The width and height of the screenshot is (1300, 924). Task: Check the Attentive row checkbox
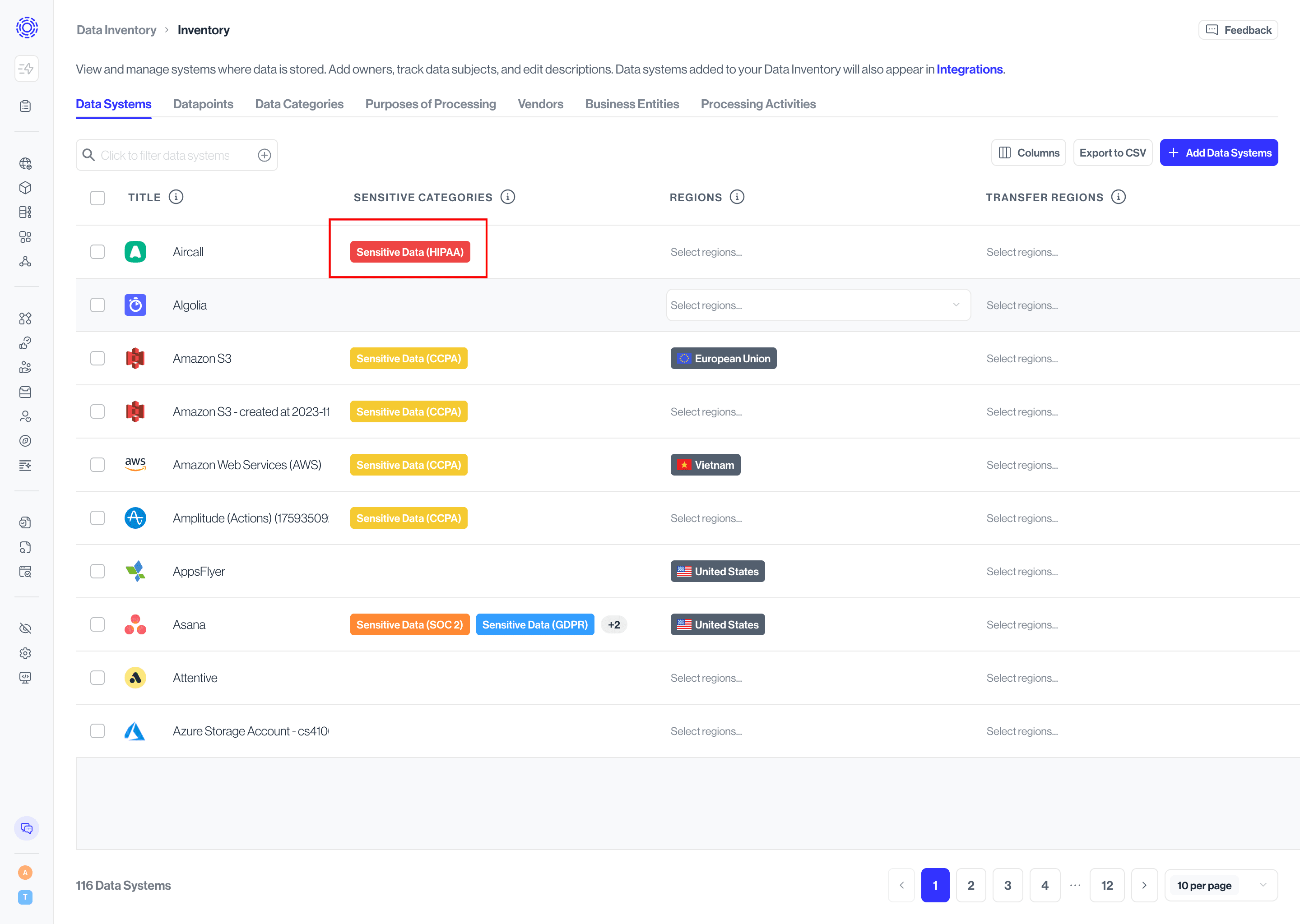click(97, 678)
